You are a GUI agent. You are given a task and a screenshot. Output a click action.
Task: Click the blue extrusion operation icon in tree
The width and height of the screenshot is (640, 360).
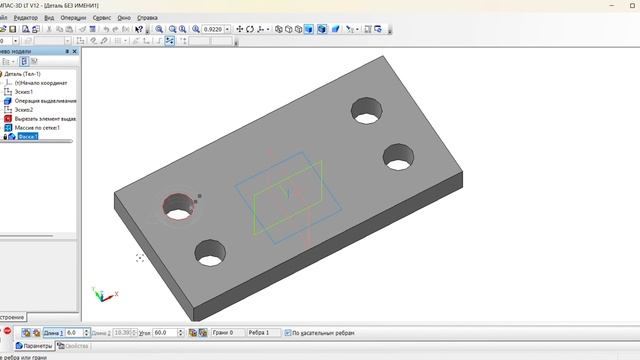click(8, 101)
